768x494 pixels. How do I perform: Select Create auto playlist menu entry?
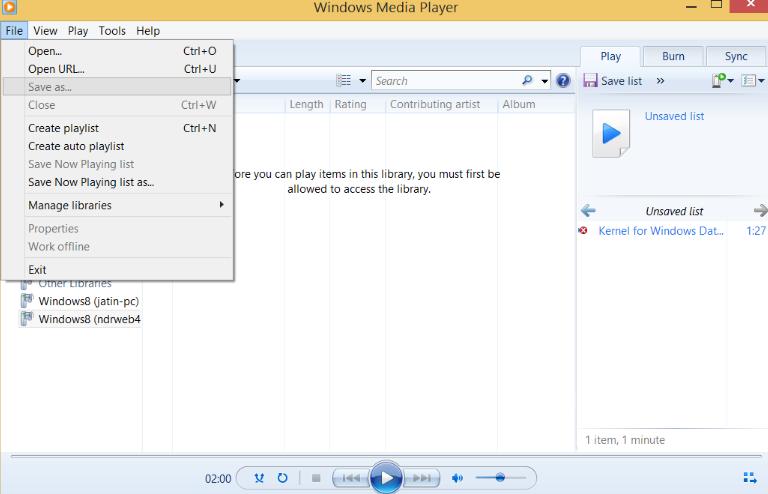(x=118, y=146)
